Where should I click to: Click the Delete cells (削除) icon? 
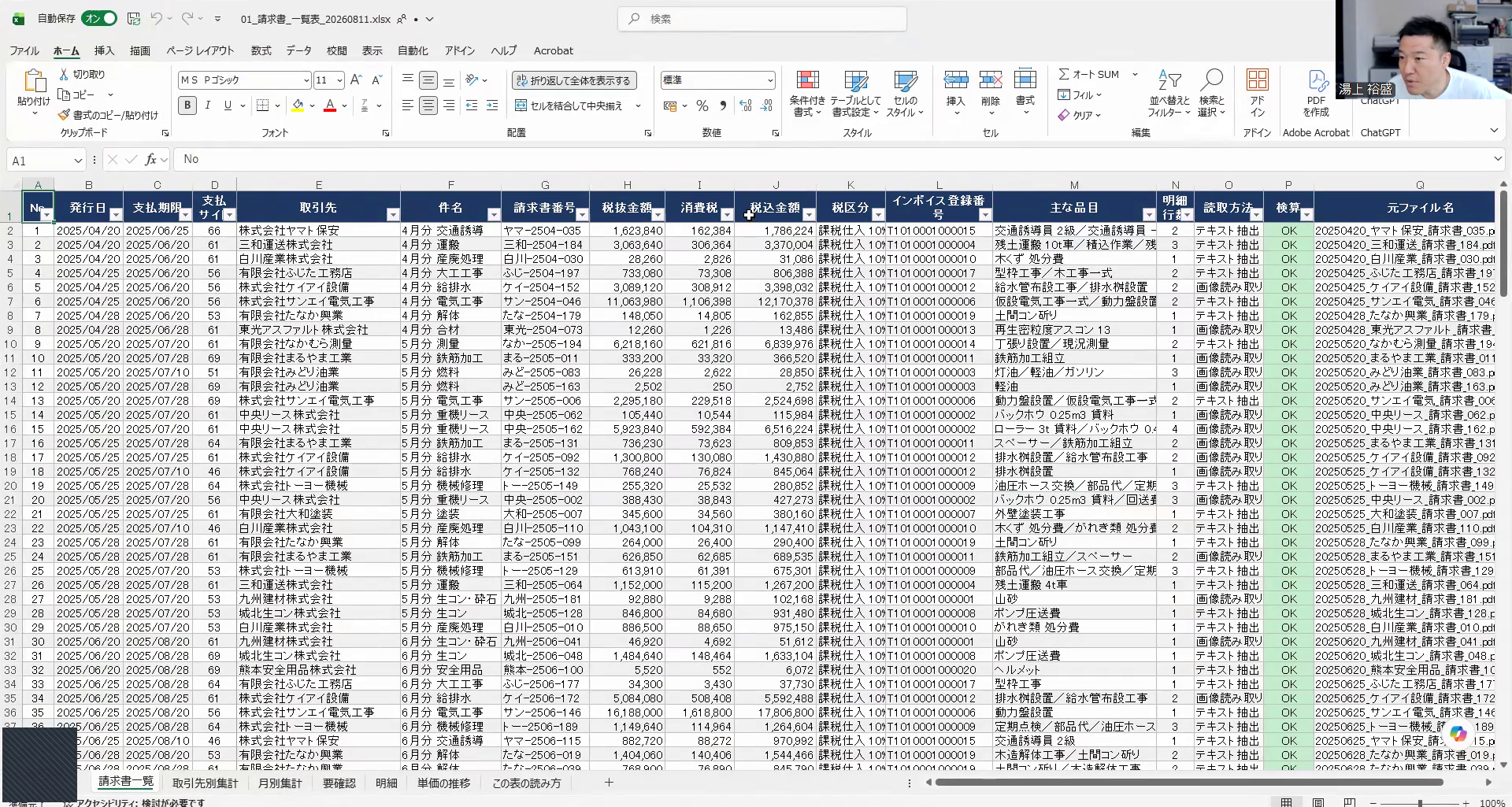[991, 80]
